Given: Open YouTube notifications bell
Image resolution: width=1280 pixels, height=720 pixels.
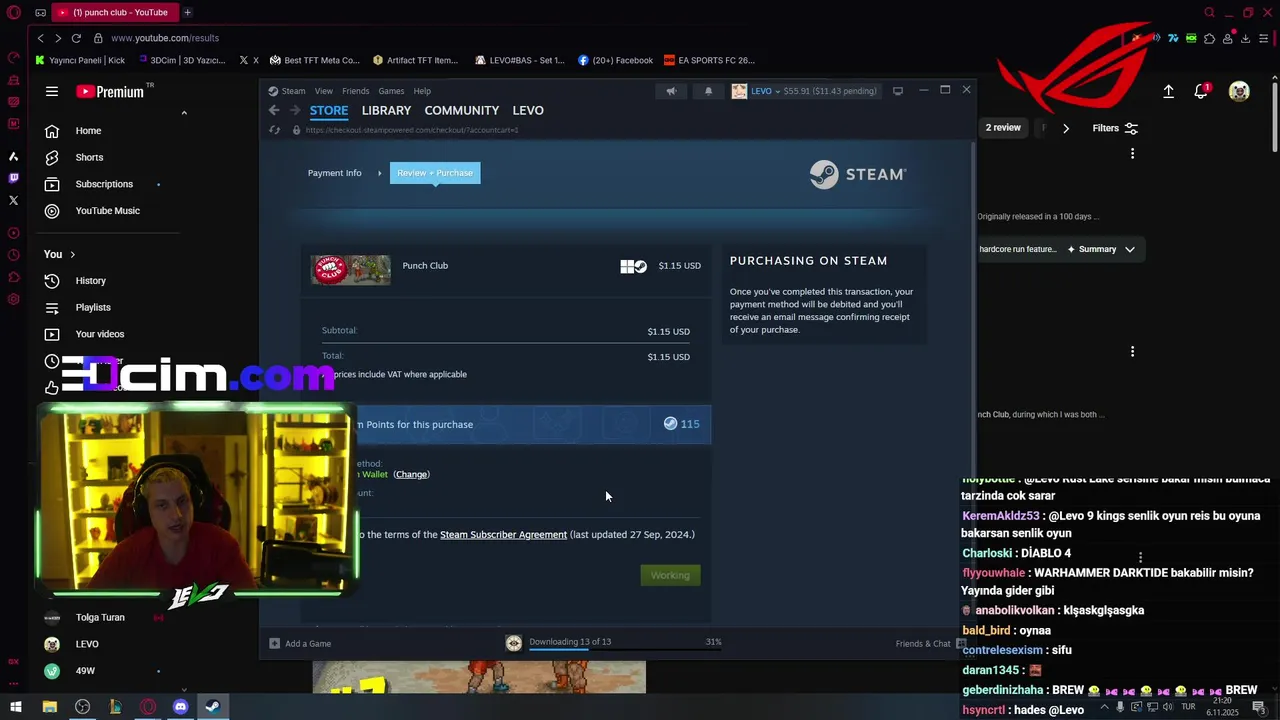Looking at the screenshot, I should [1202, 91].
